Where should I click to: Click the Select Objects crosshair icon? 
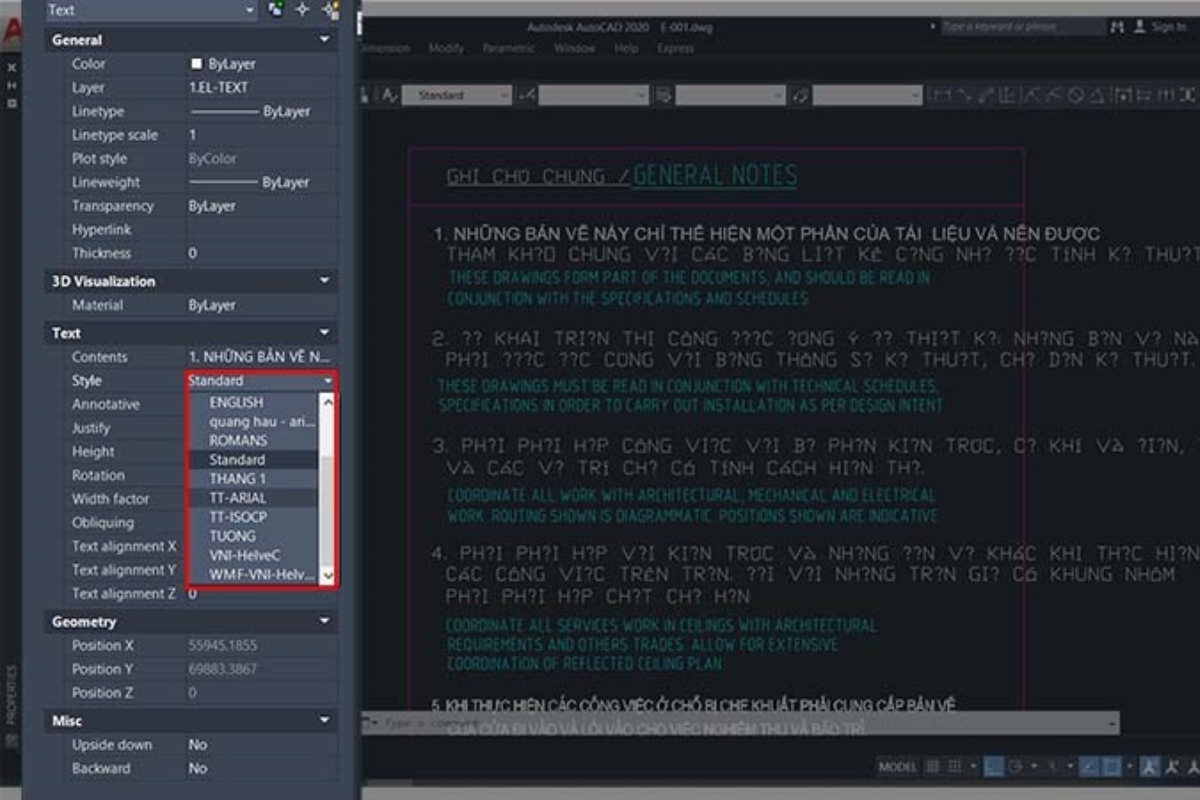pyautogui.click(x=303, y=10)
